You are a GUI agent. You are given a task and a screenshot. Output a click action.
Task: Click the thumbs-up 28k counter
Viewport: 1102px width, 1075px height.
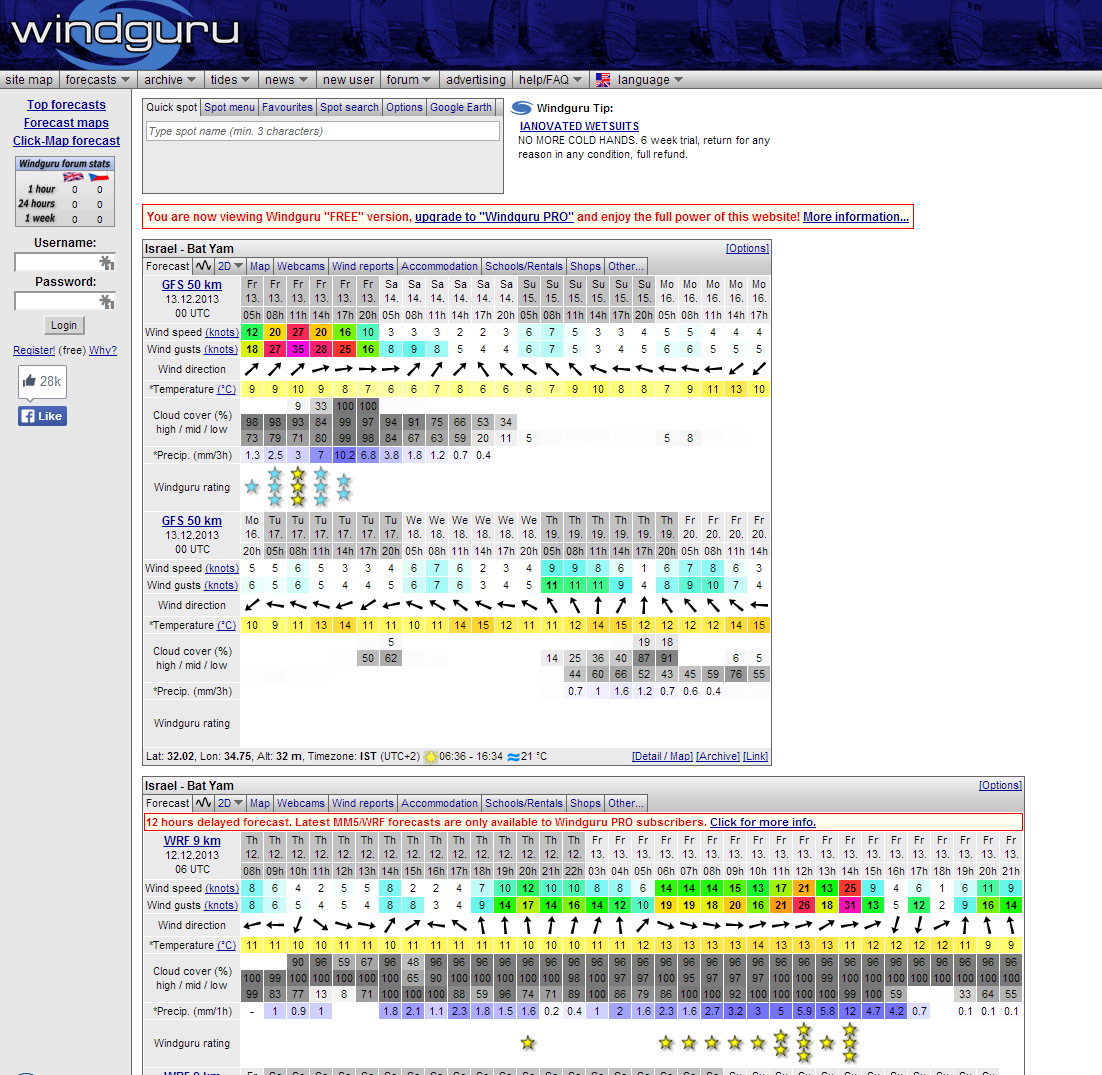(x=42, y=382)
